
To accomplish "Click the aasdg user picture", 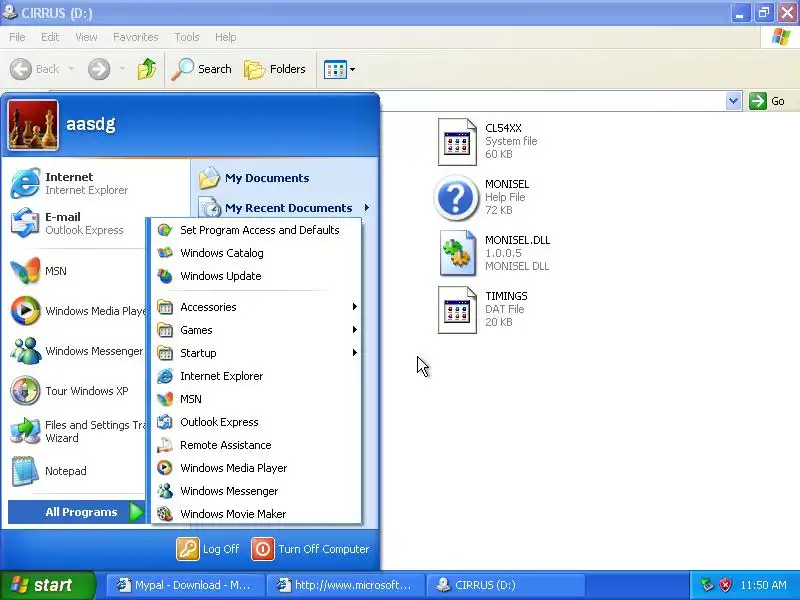I will 33,125.
